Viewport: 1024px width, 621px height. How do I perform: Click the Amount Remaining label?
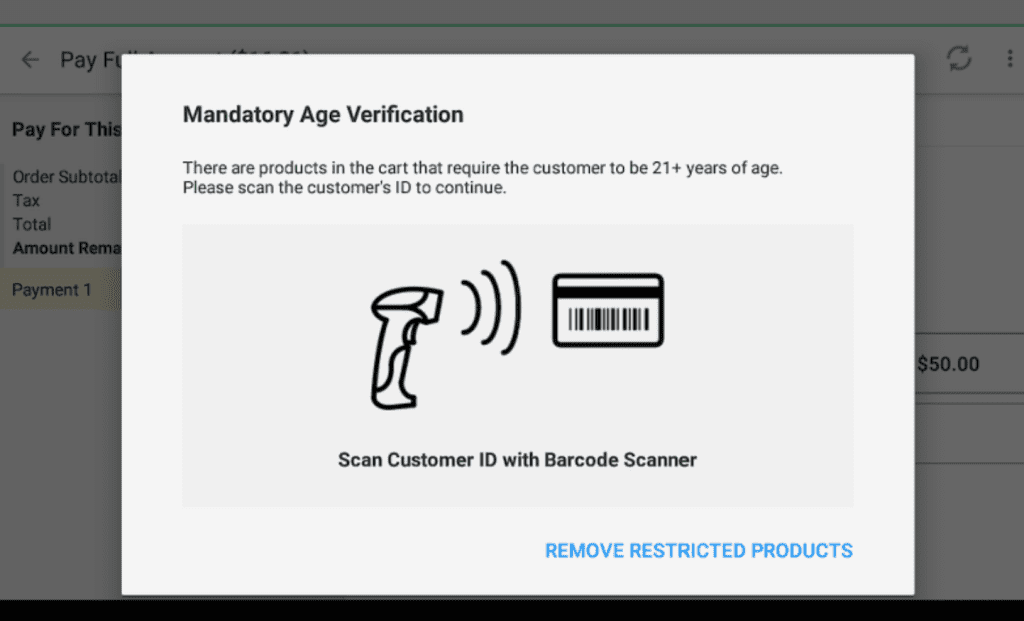67,248
